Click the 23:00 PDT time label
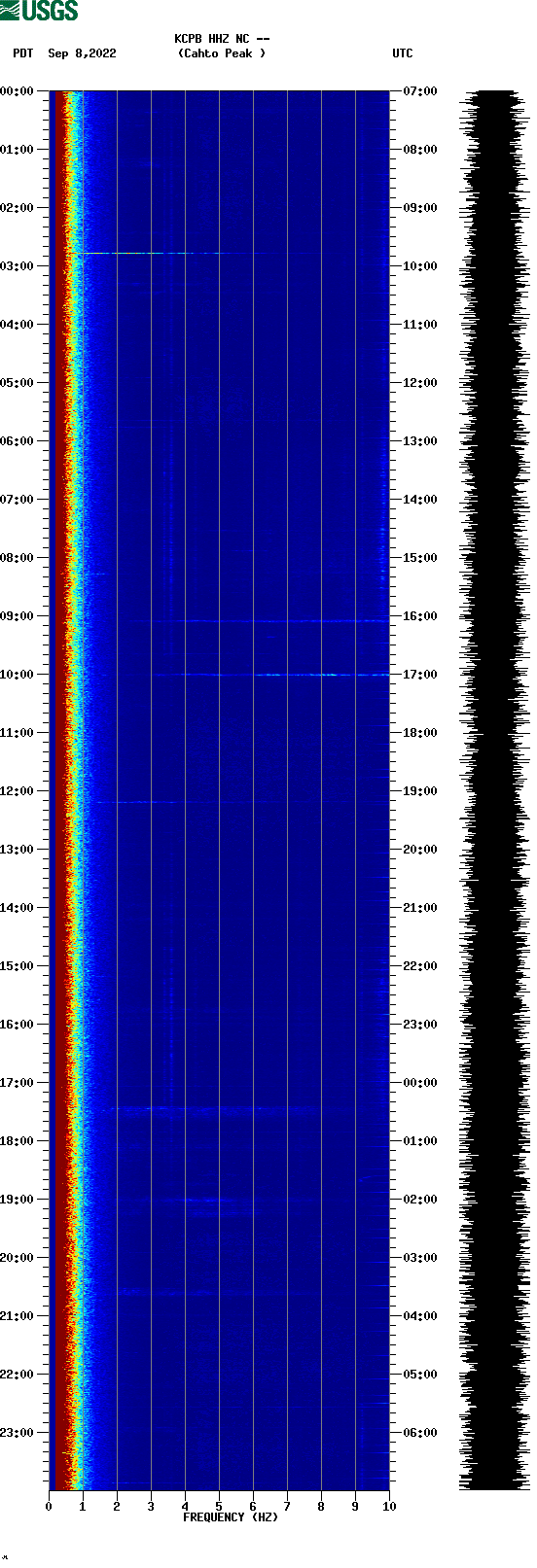This screenshot has width=537, height=1568. tap(18, 1433)
